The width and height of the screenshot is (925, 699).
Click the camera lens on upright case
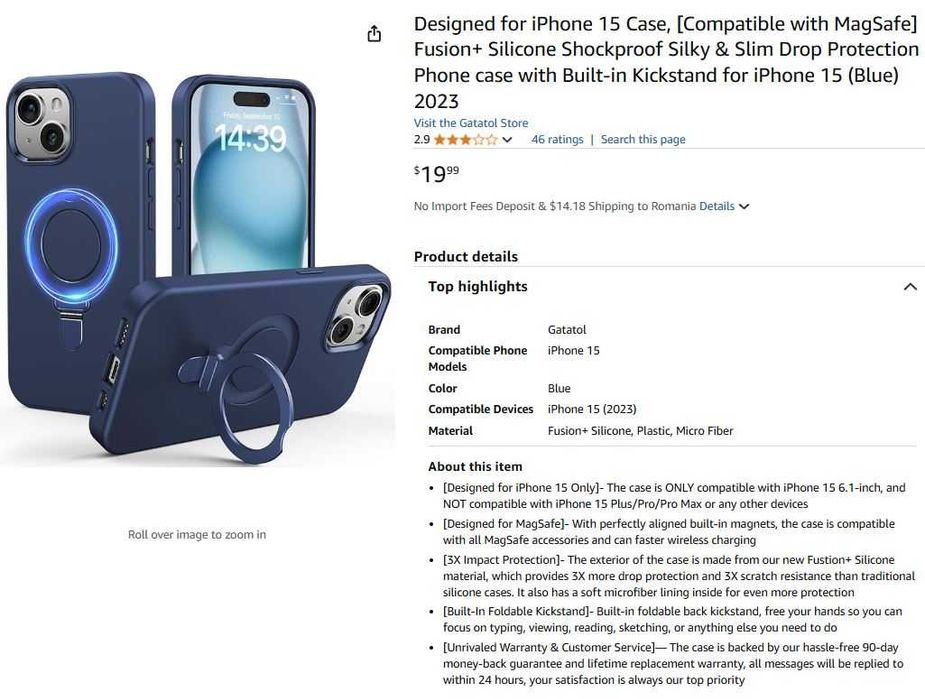pyautogui.click(x=29, y=109)
